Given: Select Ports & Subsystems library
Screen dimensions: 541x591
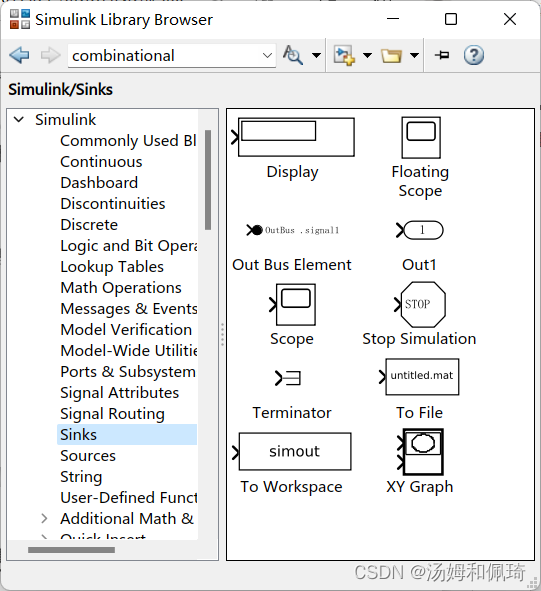Looking at the screenshot, I should click(128, 372).
